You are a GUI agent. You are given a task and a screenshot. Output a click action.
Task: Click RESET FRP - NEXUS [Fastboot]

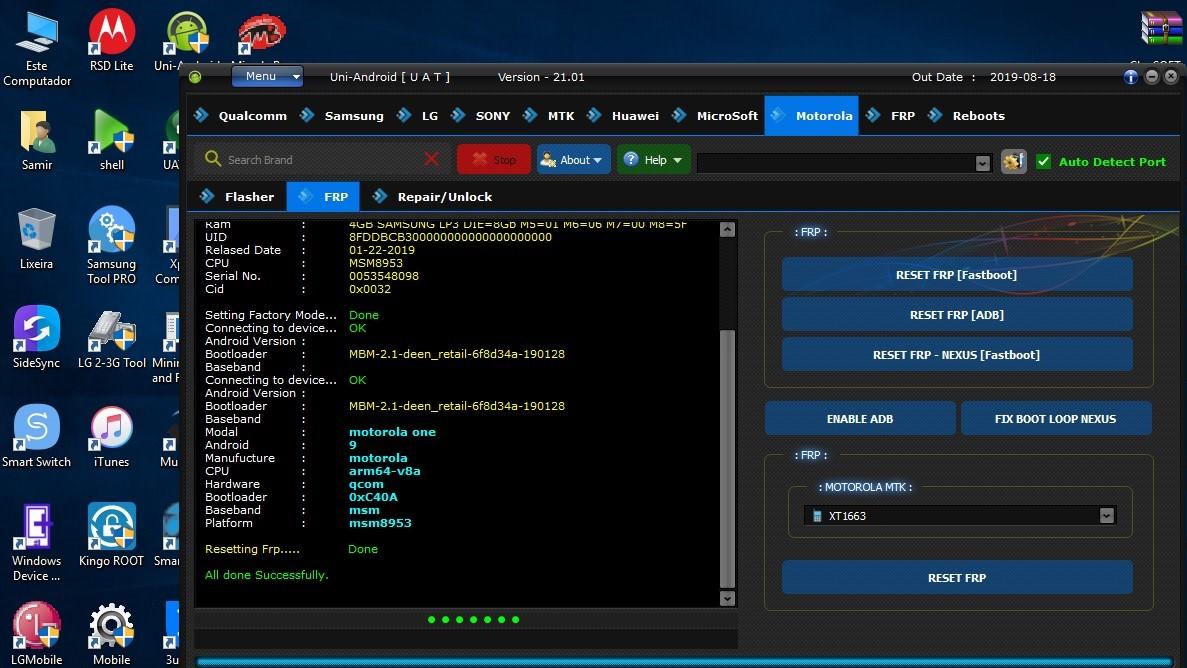click(x=957, y=354)
